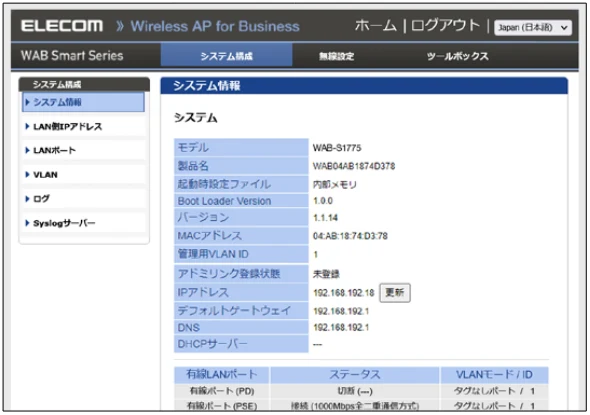The width and height of the screenshot is (590, 415).
Task: Click the 更新 button next to IP address
Action: pyautogui.click(x=395, y=293)
